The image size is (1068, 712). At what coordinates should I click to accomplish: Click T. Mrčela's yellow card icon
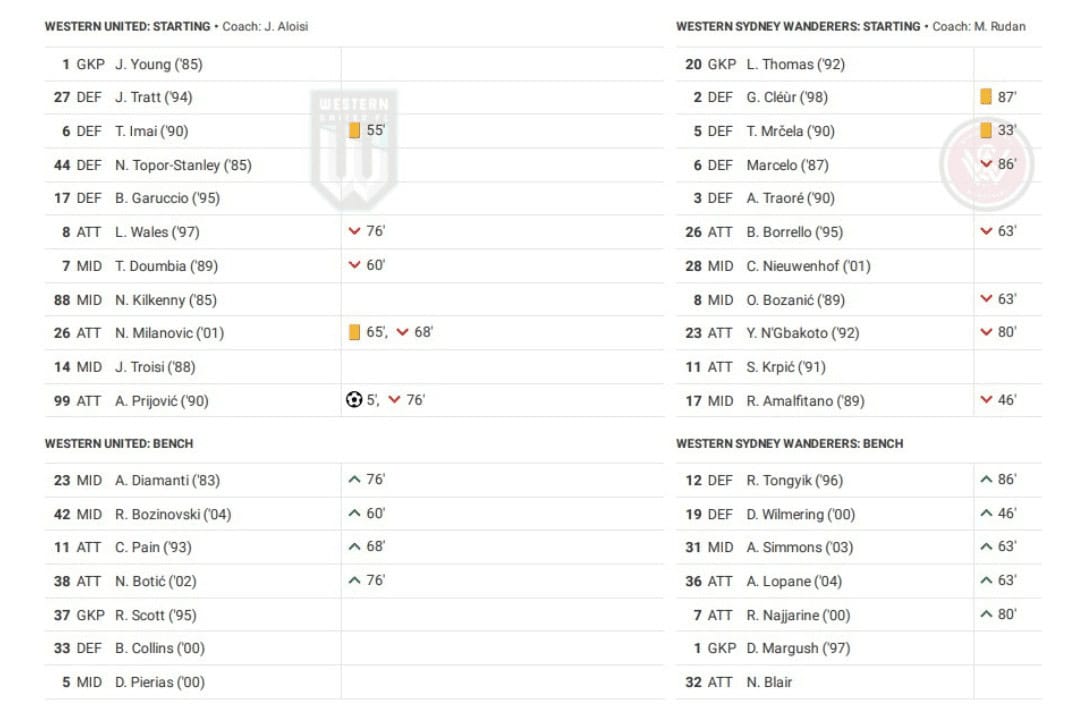pos(986,131)
